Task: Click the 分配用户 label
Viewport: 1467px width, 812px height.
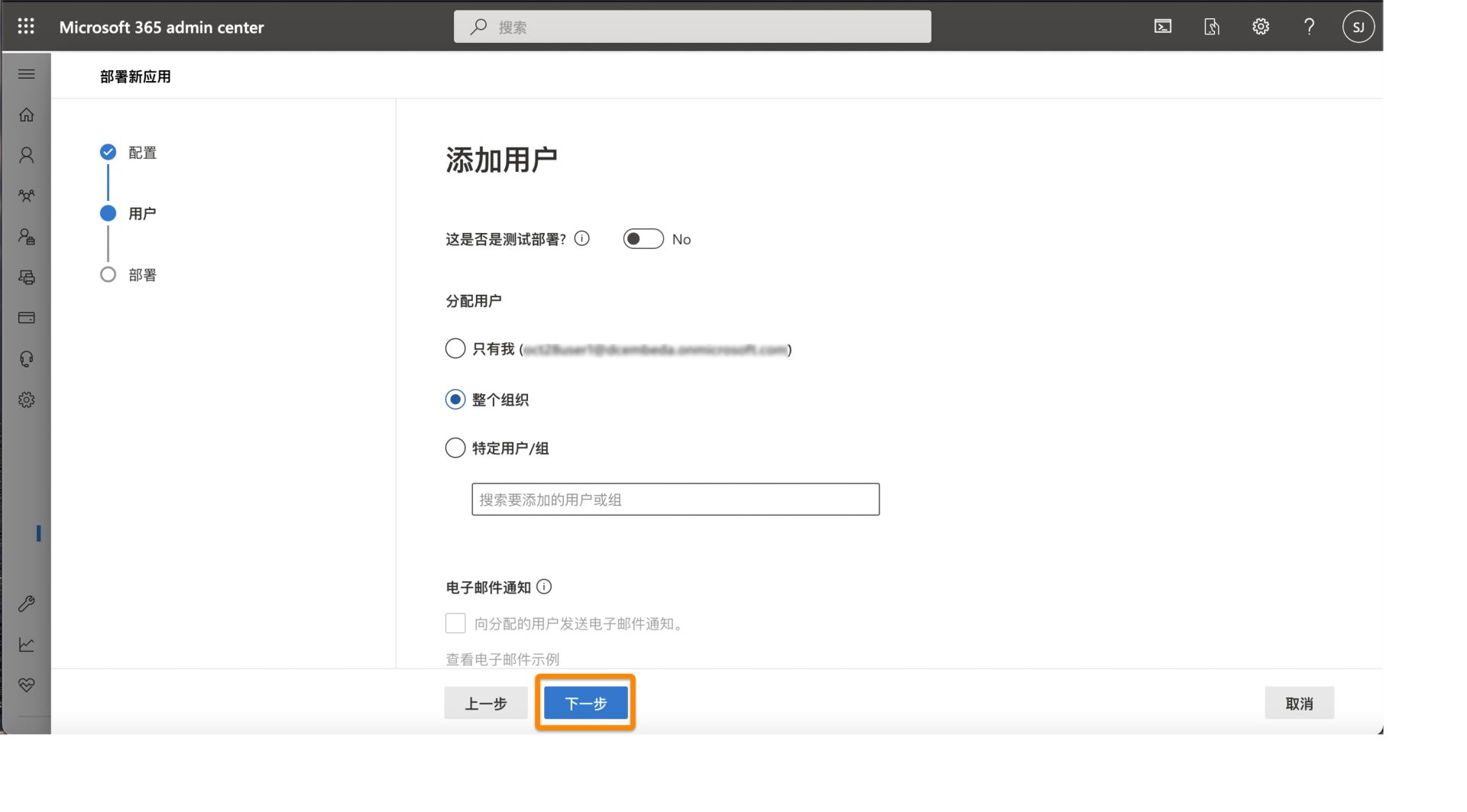Action: (x=474, y=301)
